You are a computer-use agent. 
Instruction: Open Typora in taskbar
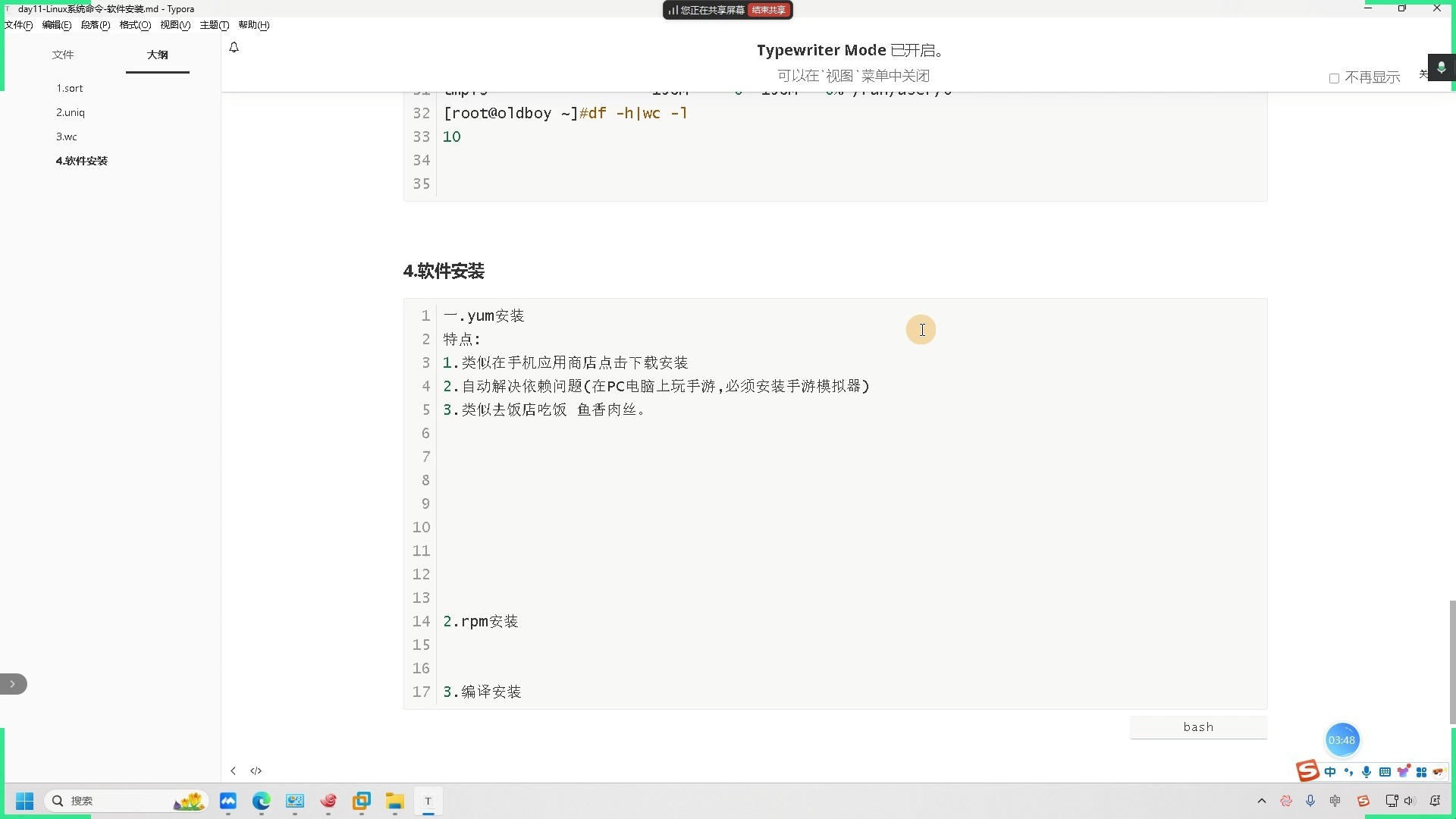pos(428,801)
